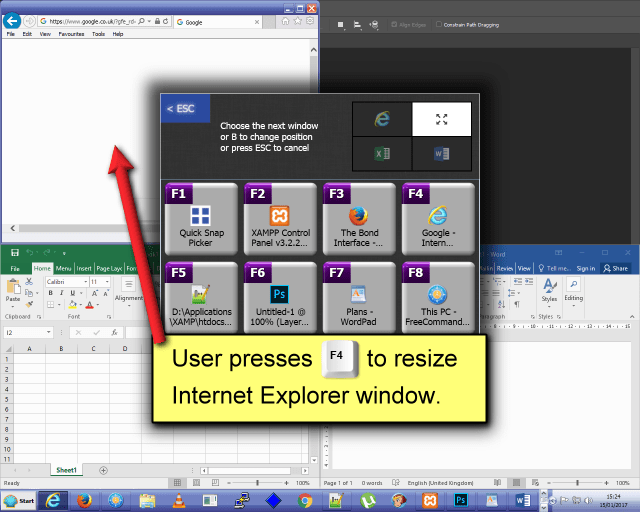The width and height of the screenshot is (640, 512).
Task: Open Calibri font name dropdown in Excel
Action: click(86, 282)
